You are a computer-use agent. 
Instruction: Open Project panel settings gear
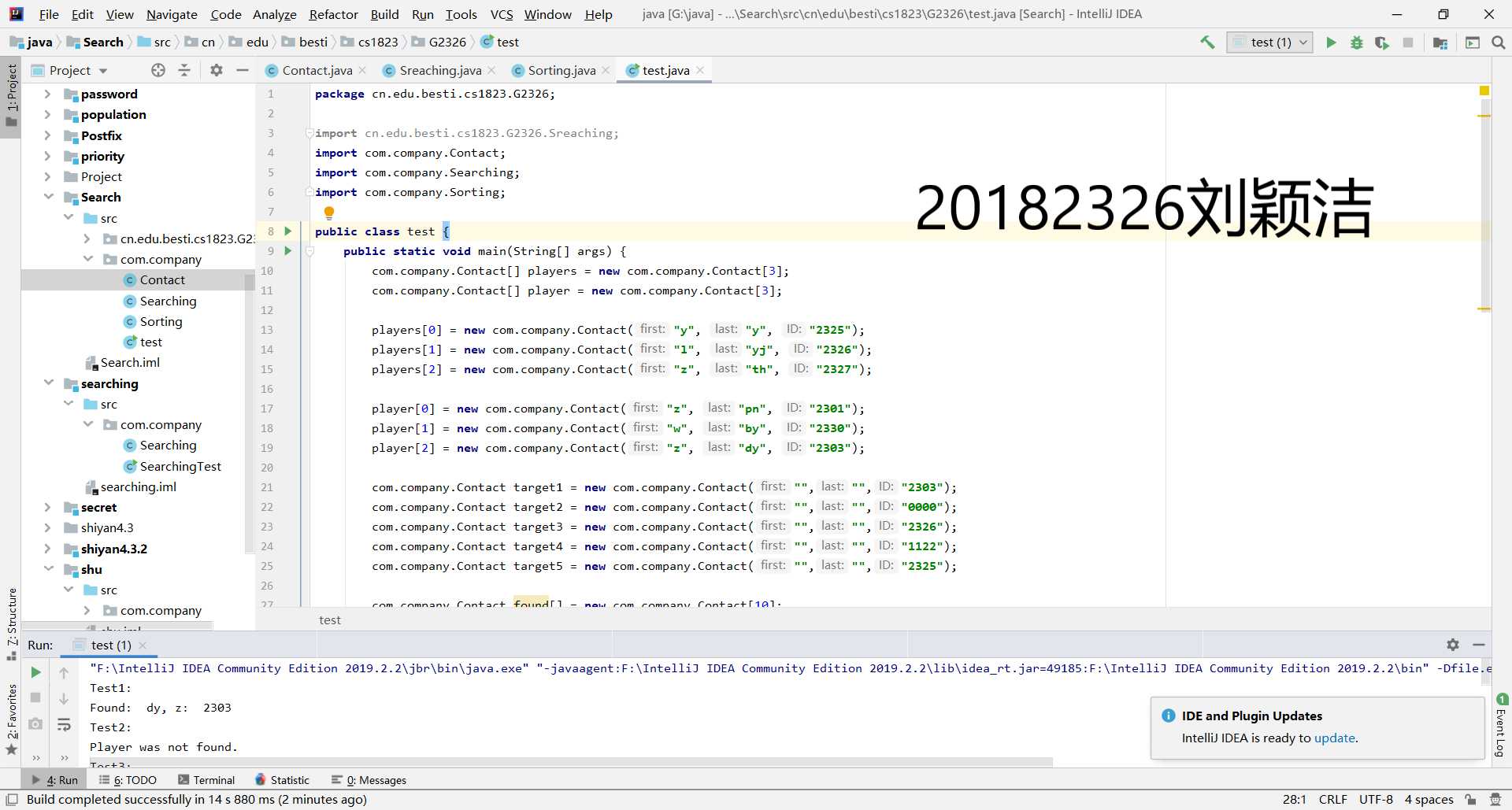point(217,70)
